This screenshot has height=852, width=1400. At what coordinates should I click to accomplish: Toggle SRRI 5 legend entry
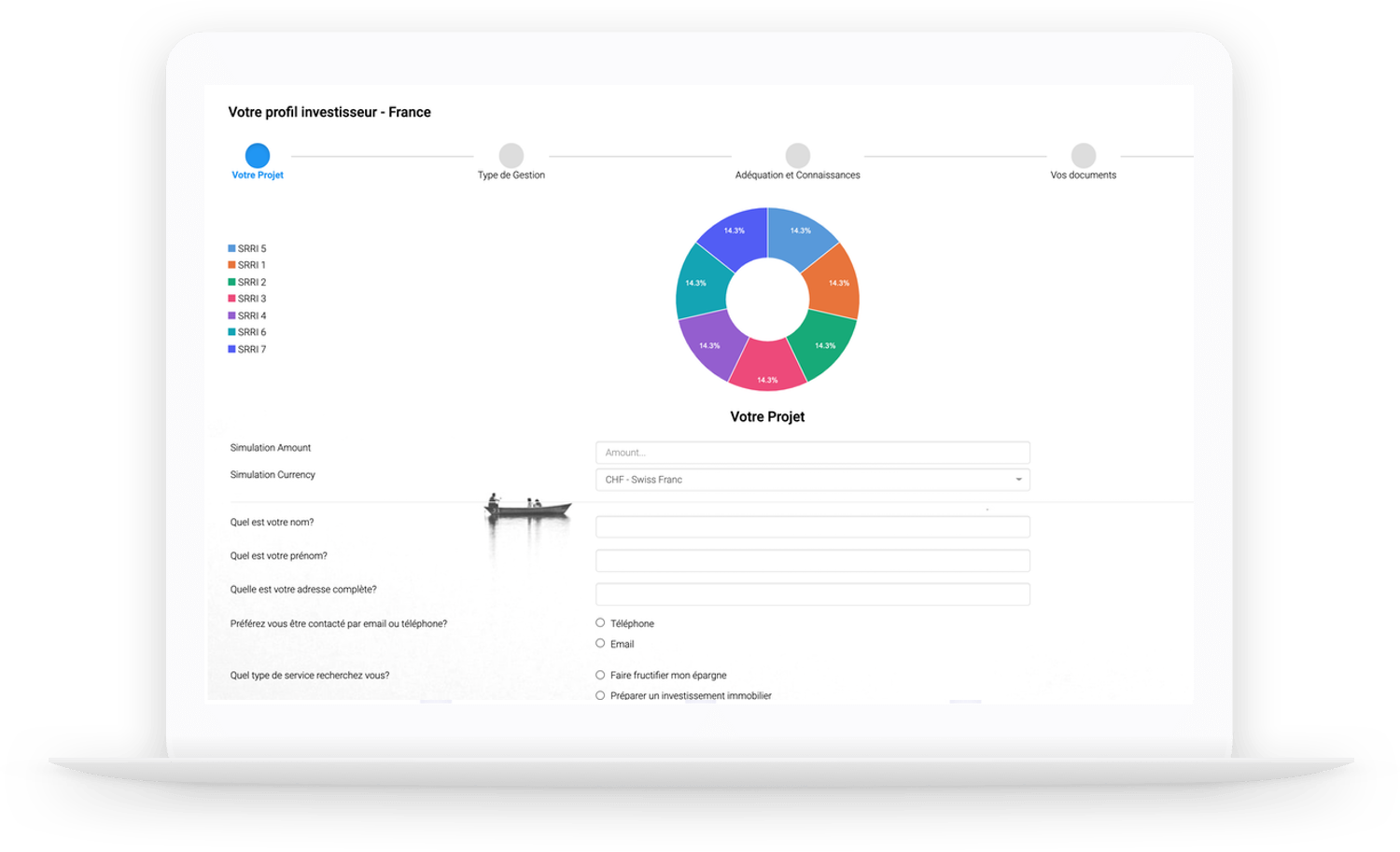(248, 249)
